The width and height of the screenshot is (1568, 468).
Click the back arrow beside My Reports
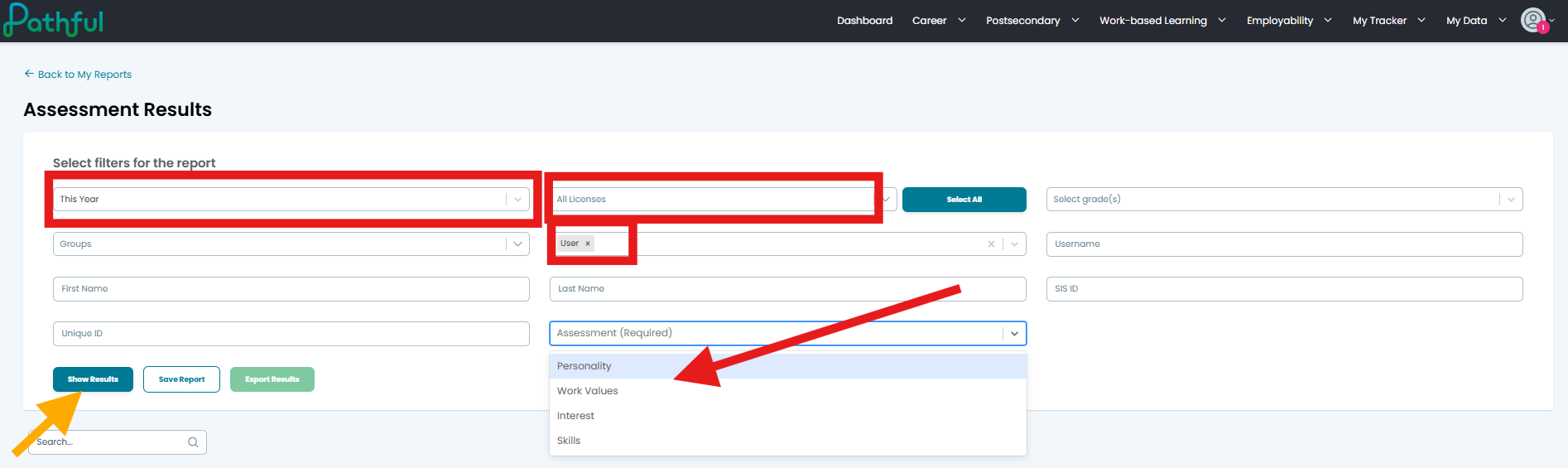click(29, 74)
